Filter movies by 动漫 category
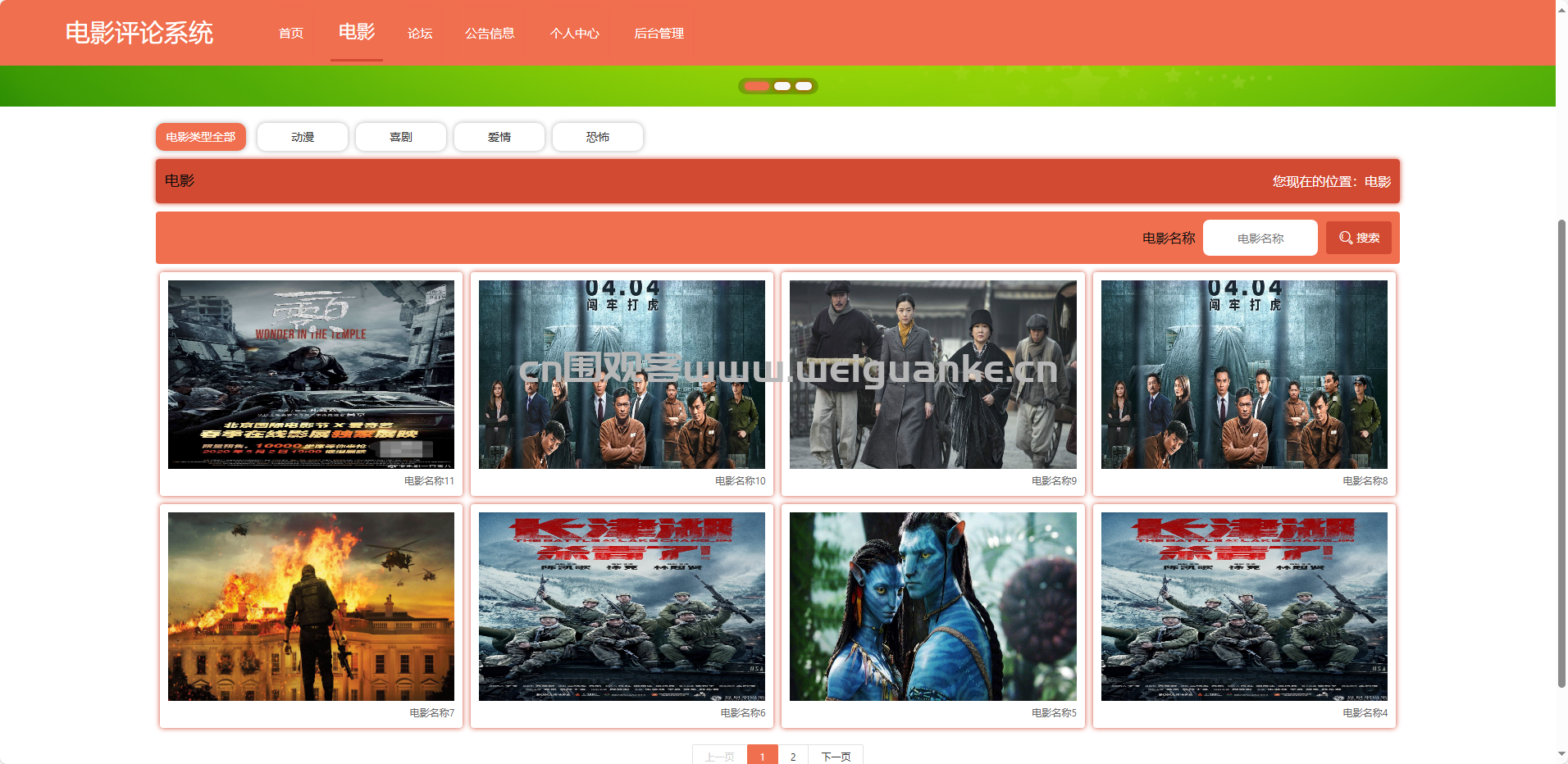The height and width of the screenshot is (764, 1568). click(303, 137)
